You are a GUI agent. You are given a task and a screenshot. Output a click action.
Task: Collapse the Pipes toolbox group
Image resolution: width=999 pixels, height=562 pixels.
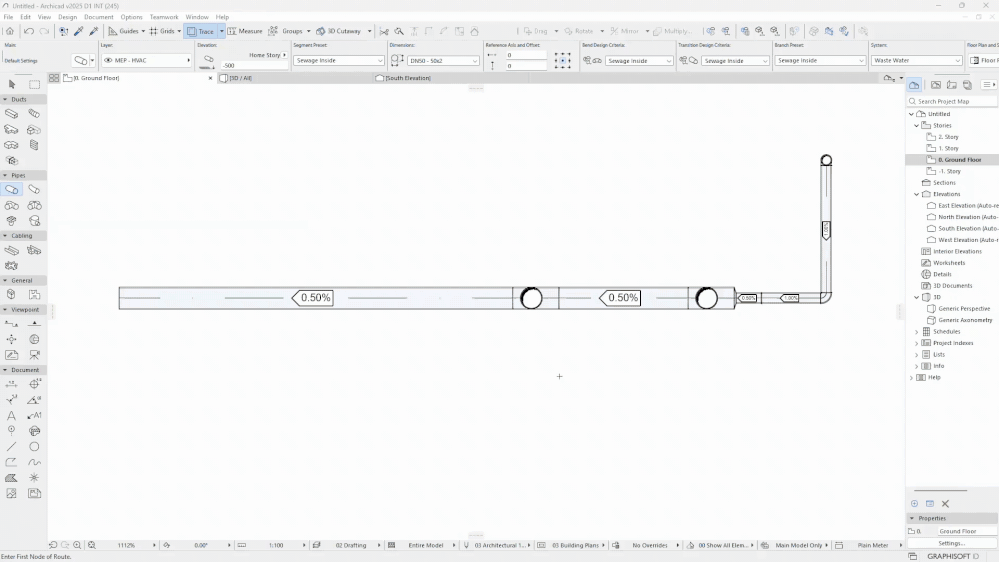(5, 175)
